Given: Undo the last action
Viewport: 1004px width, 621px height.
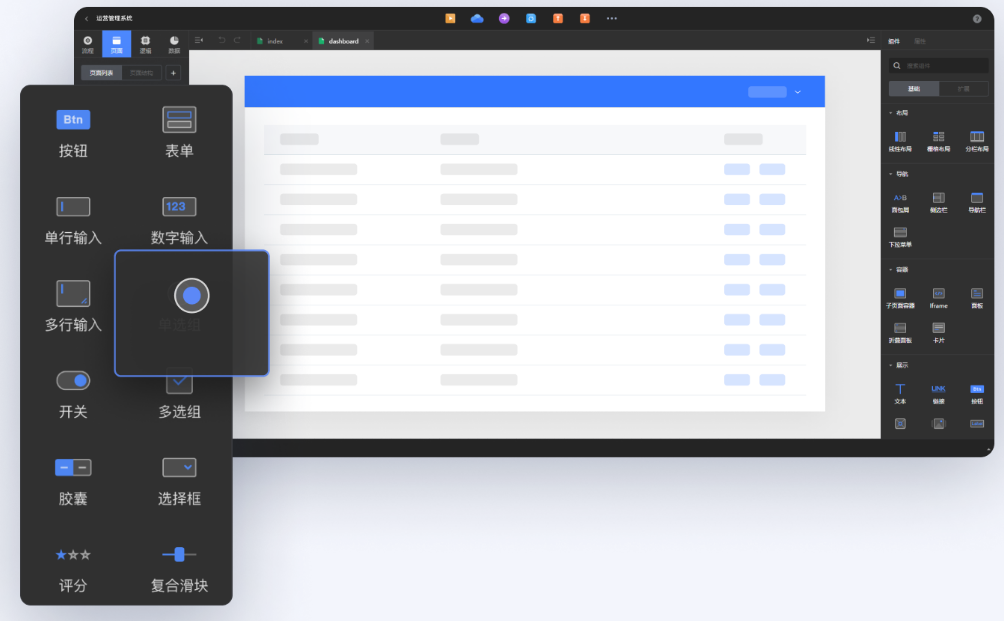Looking at the screenshot, I should [x=222, y=40].
